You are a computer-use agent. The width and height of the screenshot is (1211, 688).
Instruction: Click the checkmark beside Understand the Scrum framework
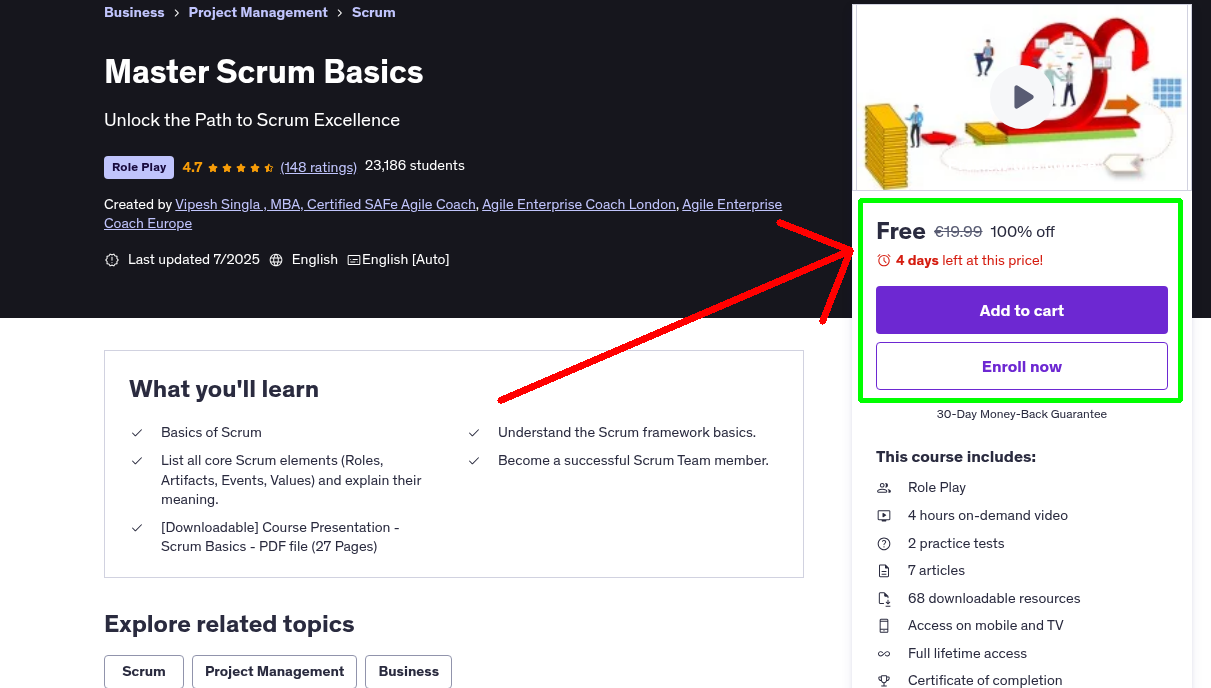(474, 433)
